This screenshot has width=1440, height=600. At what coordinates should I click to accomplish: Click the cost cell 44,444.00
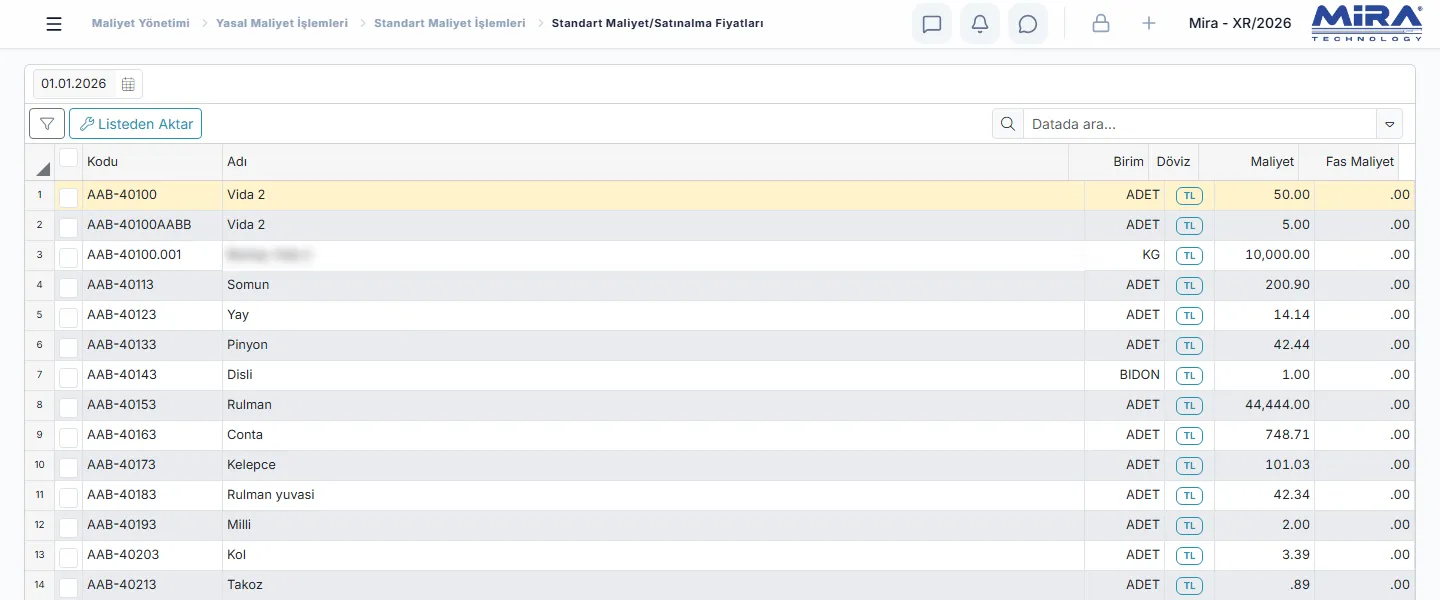pos(1264,405)
